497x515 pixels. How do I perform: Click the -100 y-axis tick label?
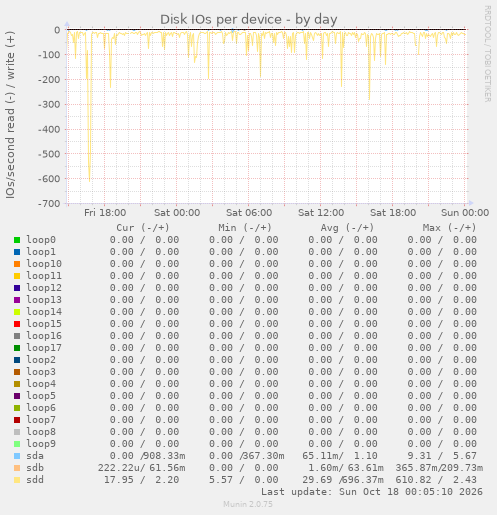tap(49, 55)
